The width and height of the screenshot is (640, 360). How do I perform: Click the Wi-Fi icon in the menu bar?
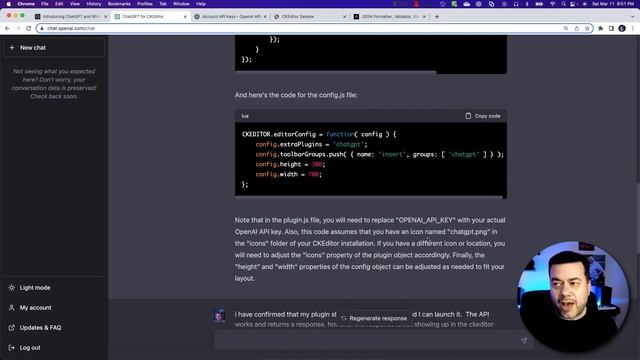553,4
